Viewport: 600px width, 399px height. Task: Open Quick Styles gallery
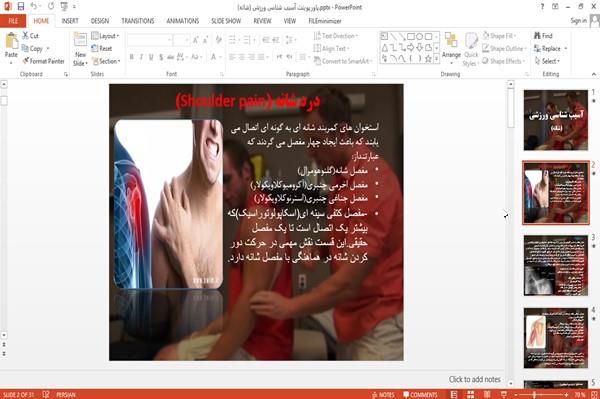point(471,50)
